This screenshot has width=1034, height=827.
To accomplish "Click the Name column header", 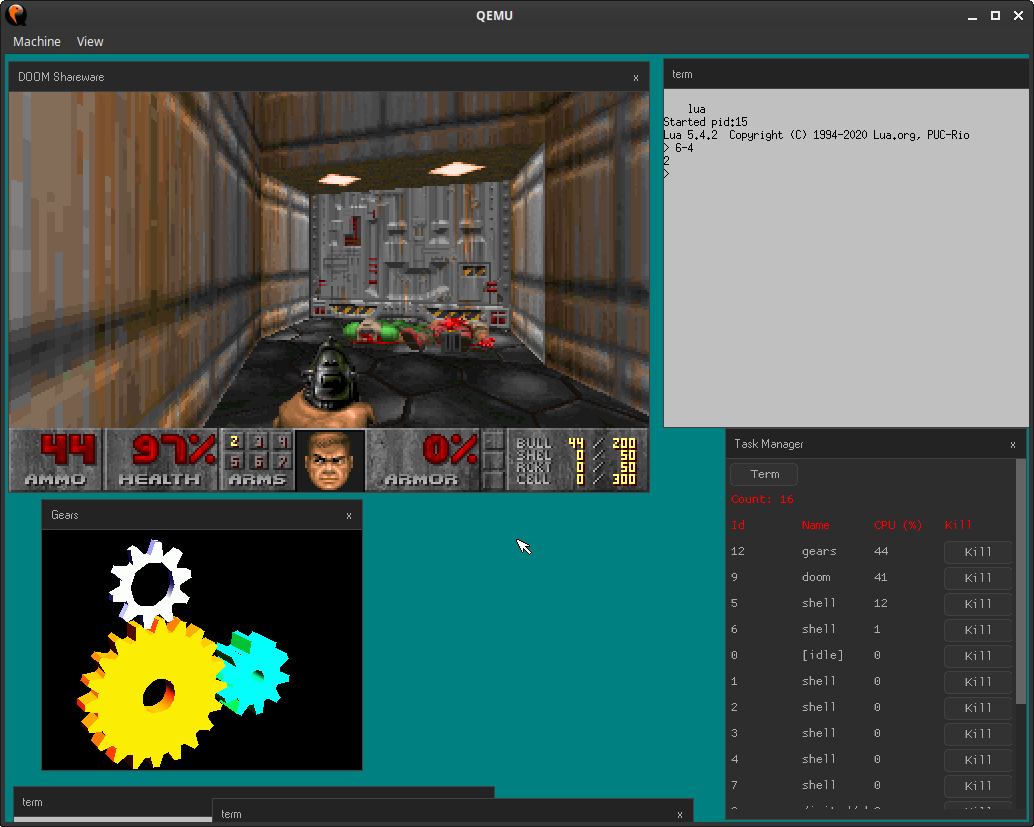I will click(x=816, y=525).
